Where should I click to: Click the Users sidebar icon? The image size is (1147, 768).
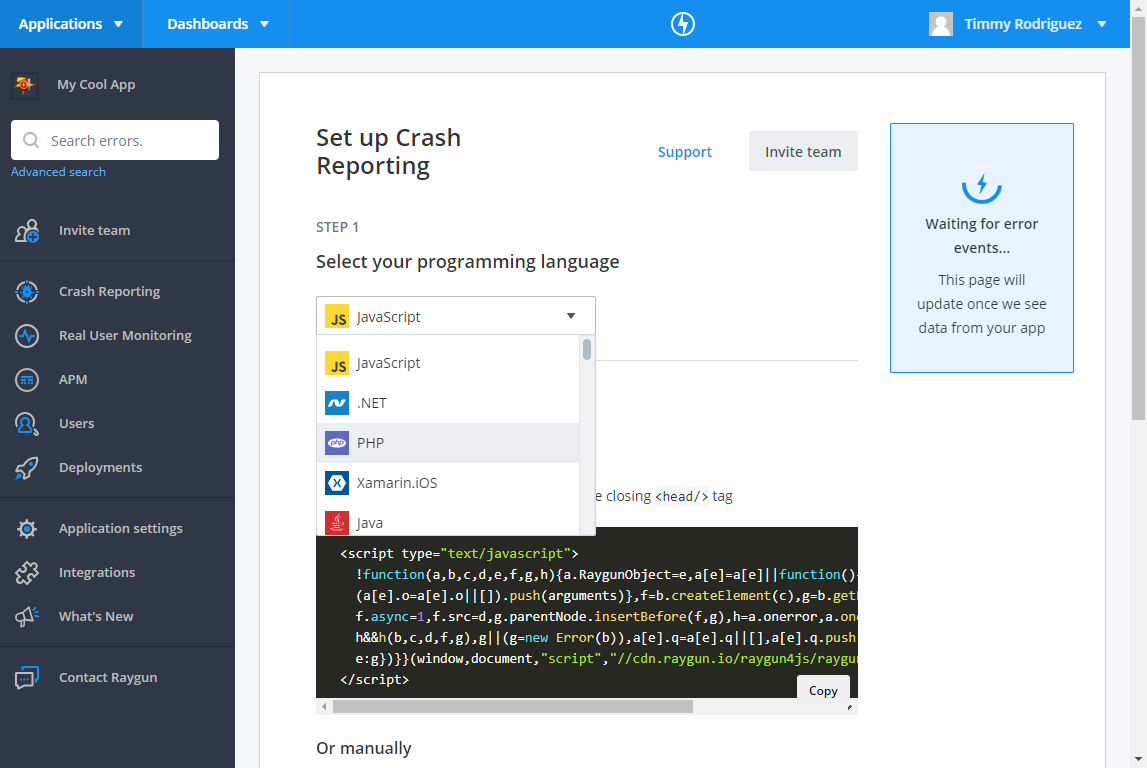click(x=27, y=423)
